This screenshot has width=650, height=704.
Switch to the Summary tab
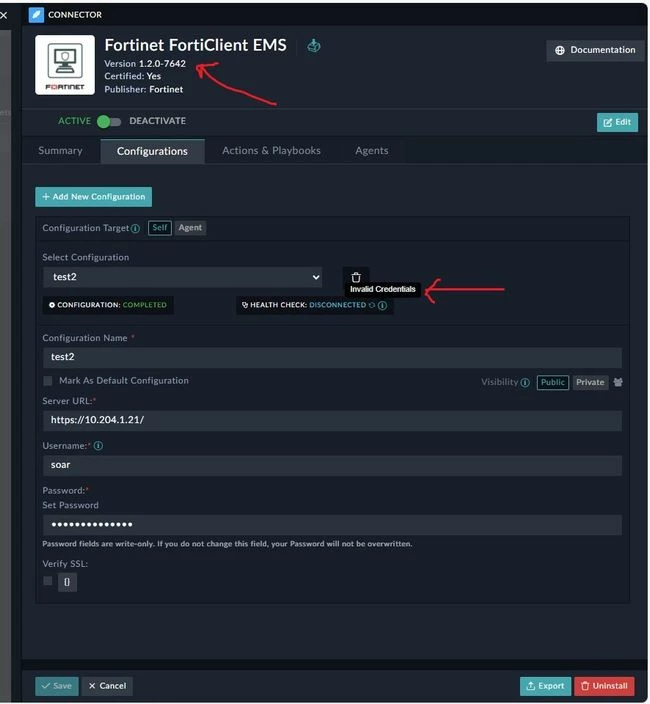[x=60, y=151]
